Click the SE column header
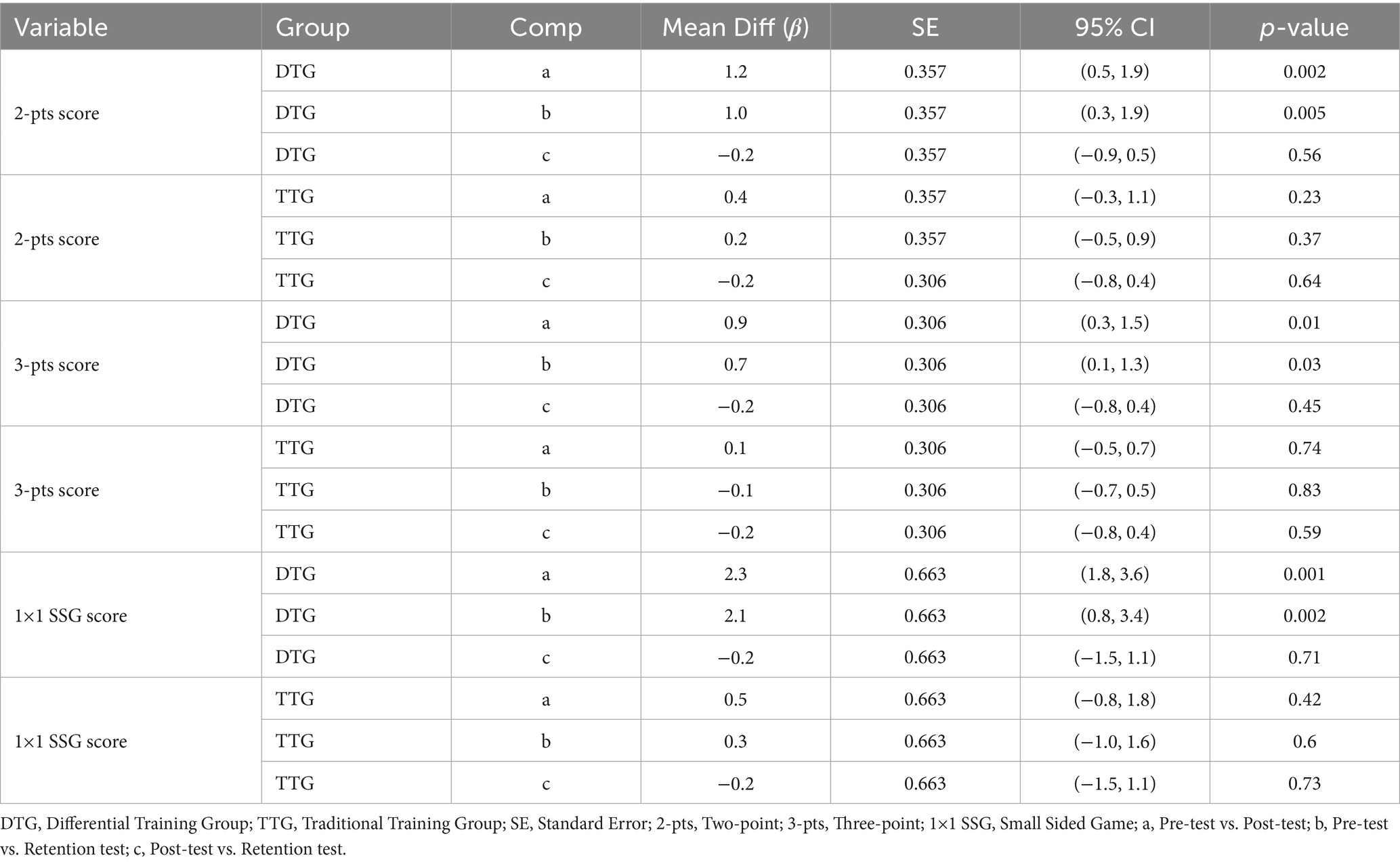 click(x=925, y=27)
